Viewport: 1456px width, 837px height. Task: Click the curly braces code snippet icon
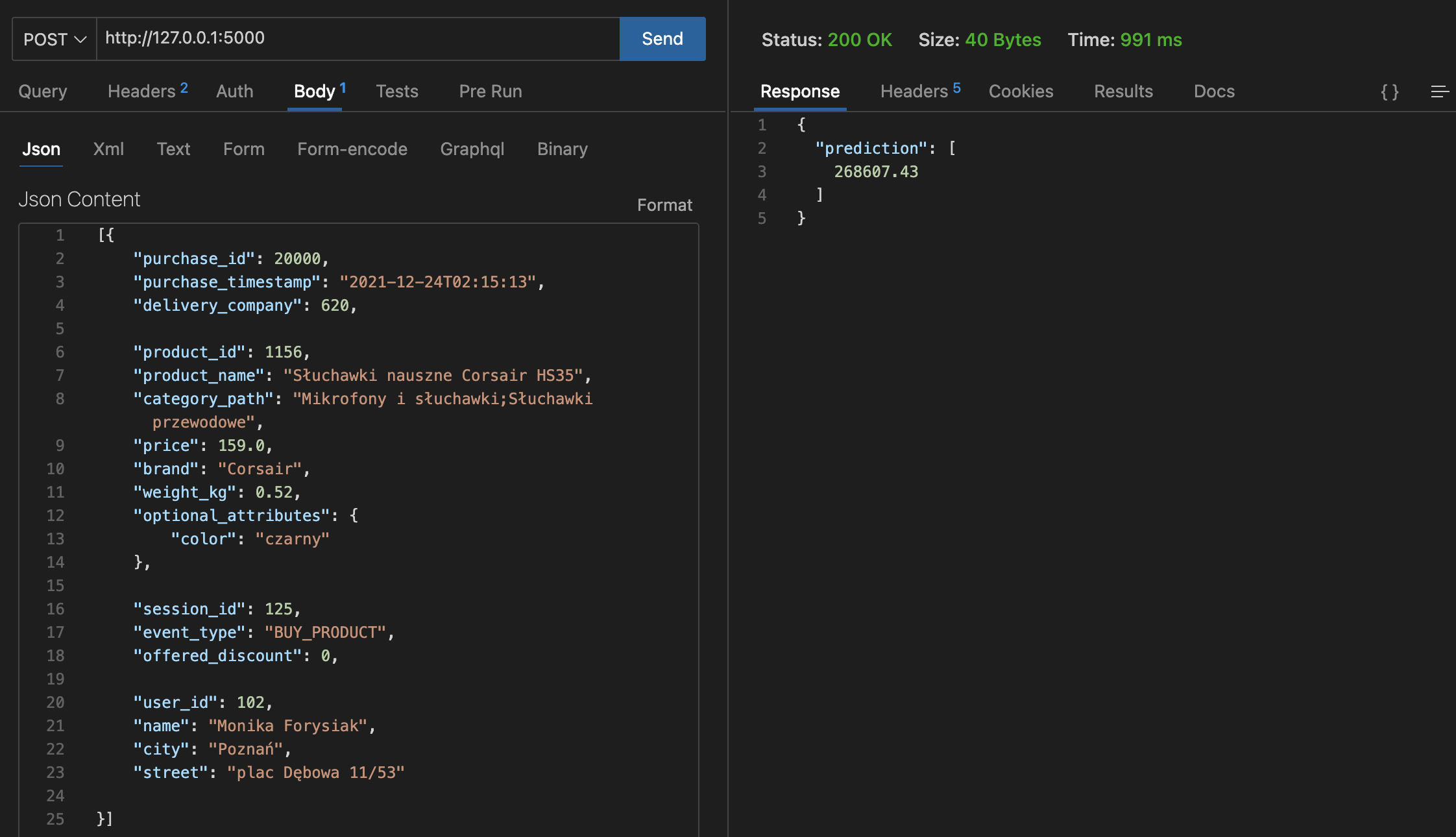tap(1390, 91)
